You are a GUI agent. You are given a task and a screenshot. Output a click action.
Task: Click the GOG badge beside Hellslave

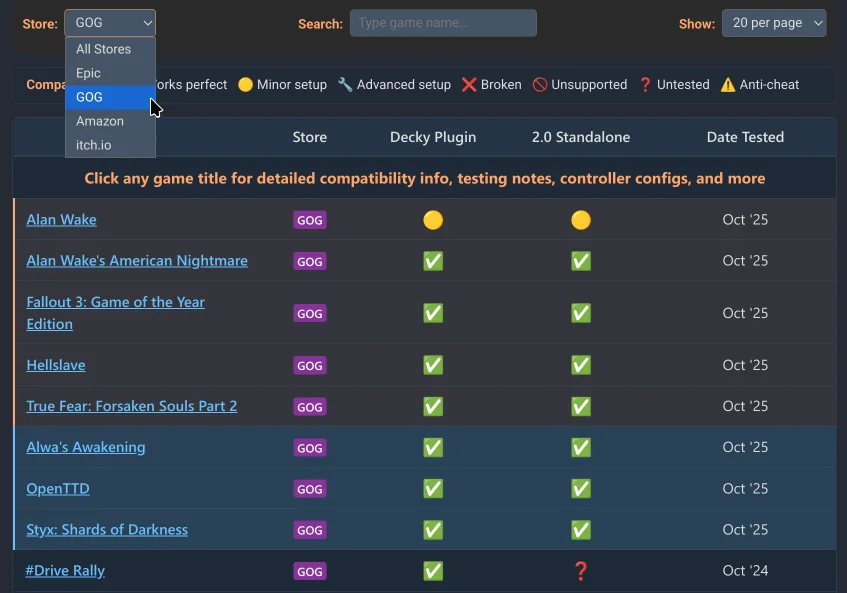(309, 365)
